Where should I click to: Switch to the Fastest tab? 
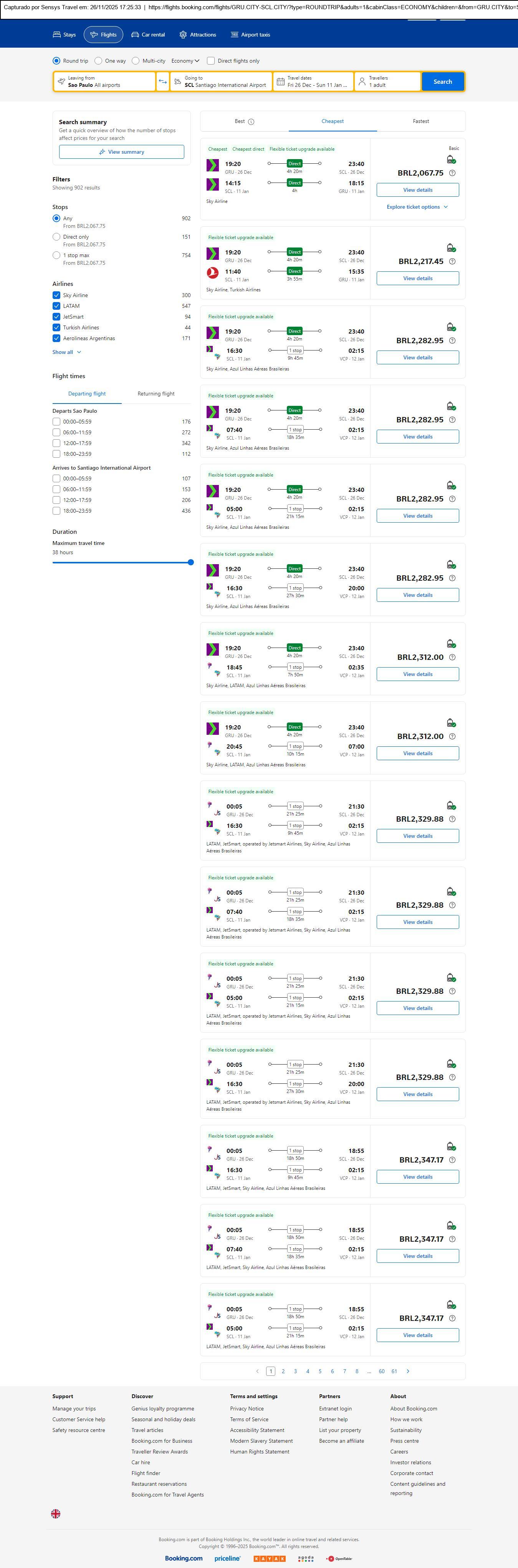coord(421,121)
